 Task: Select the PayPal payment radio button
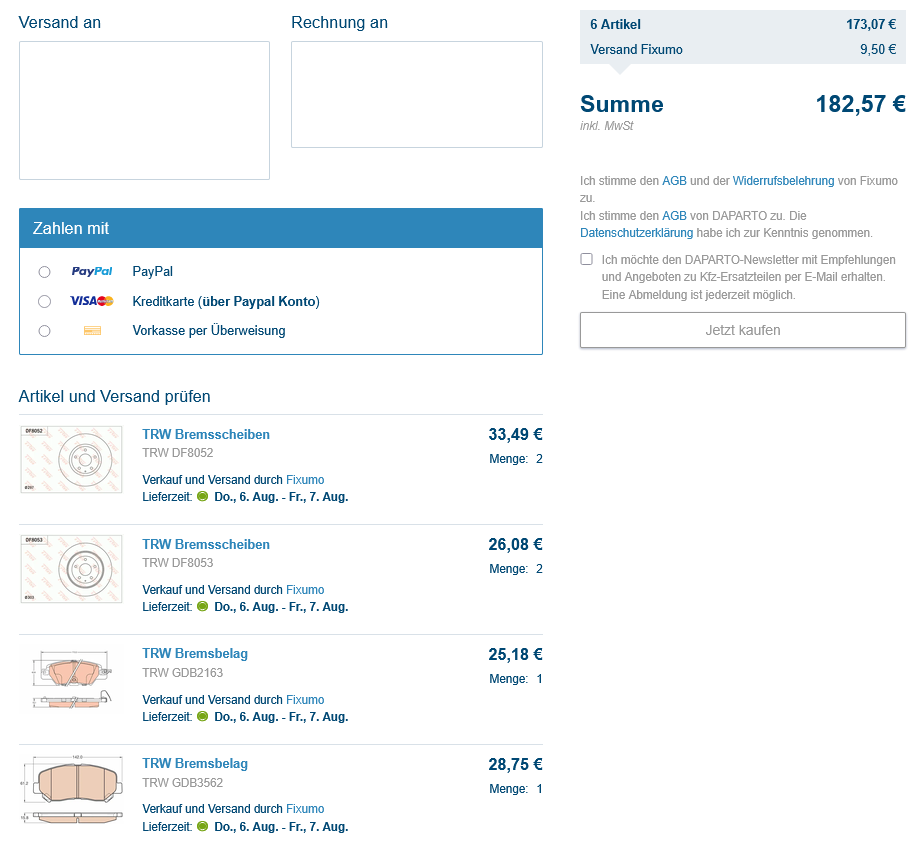point(44,272)
